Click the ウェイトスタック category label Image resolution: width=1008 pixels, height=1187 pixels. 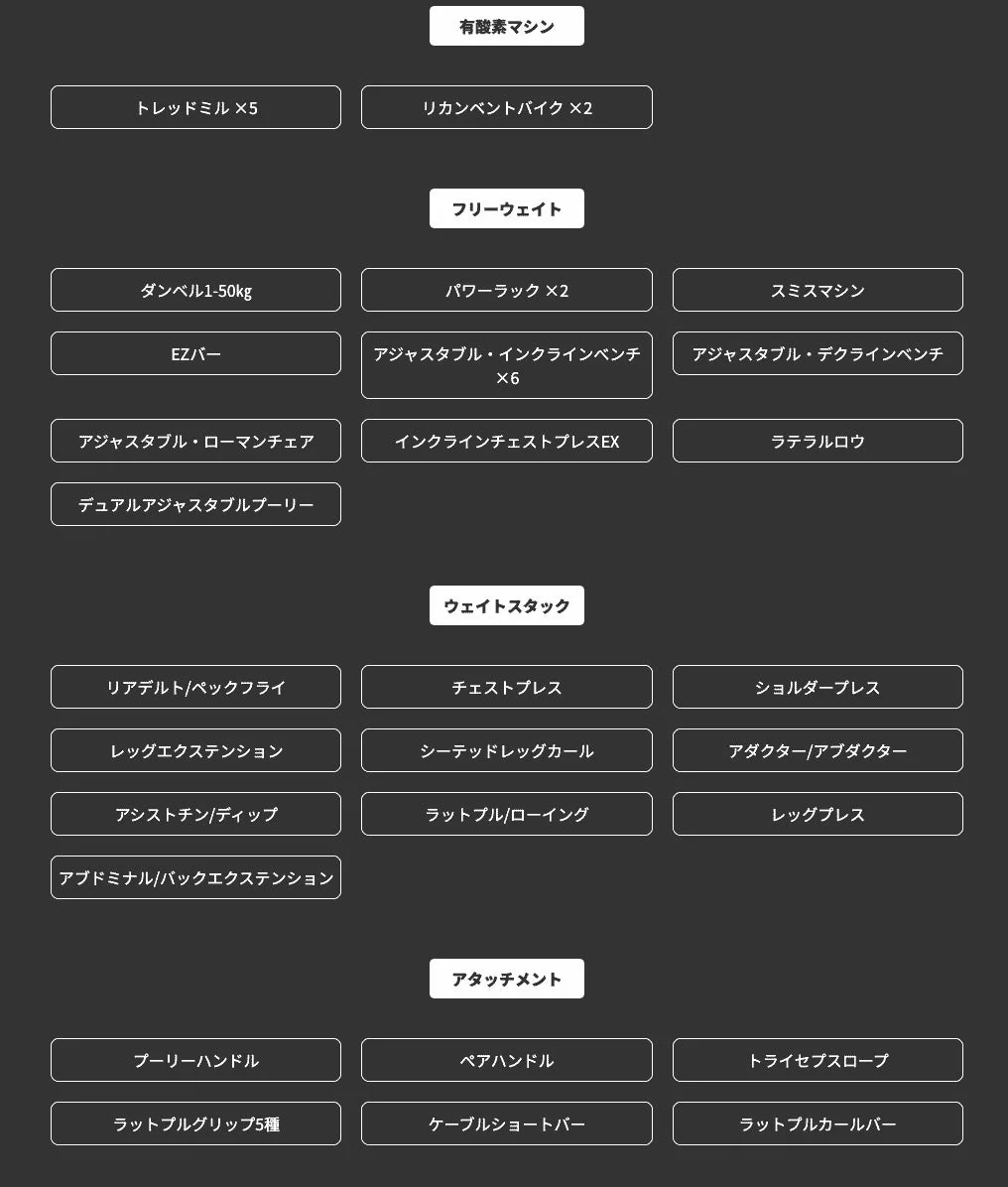click(507, 605)
